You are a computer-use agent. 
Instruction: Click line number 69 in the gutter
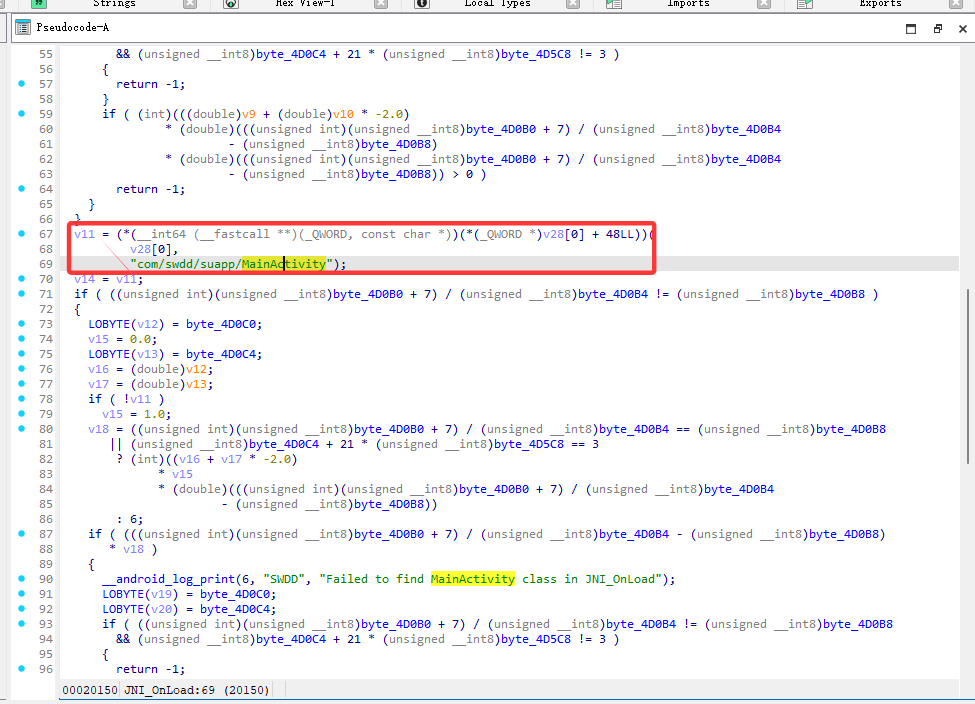pyautogui.click(x=46, y=264)
